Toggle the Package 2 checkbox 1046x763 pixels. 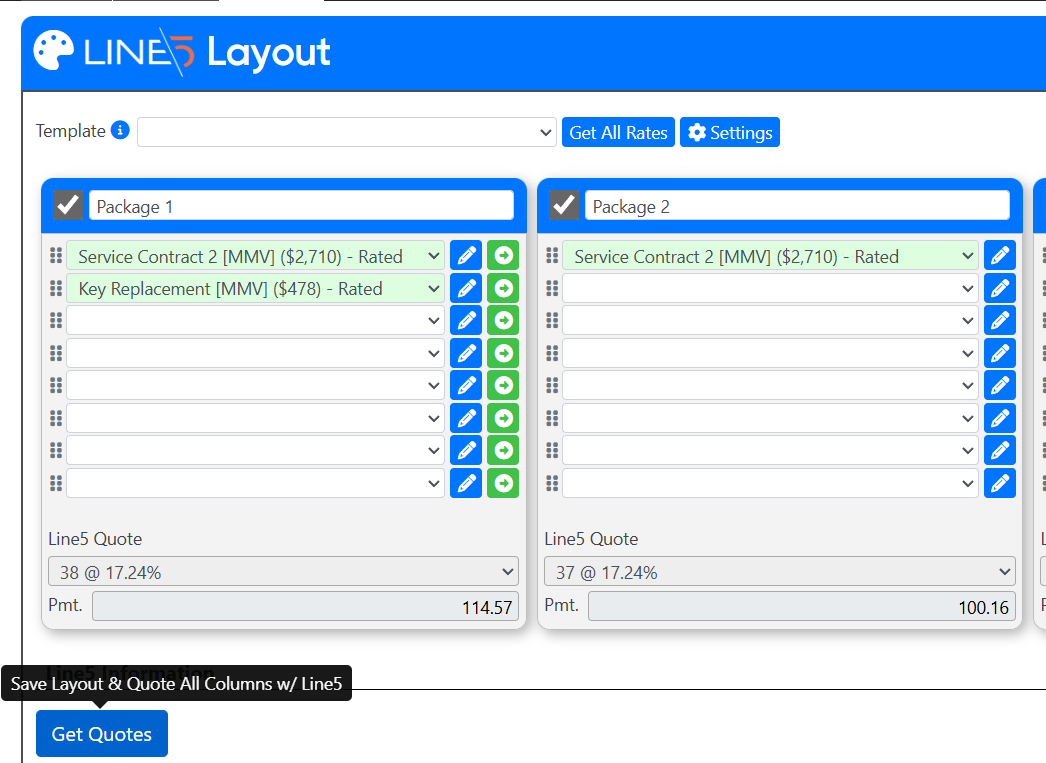pyautogui.click(x=564, y=205)
